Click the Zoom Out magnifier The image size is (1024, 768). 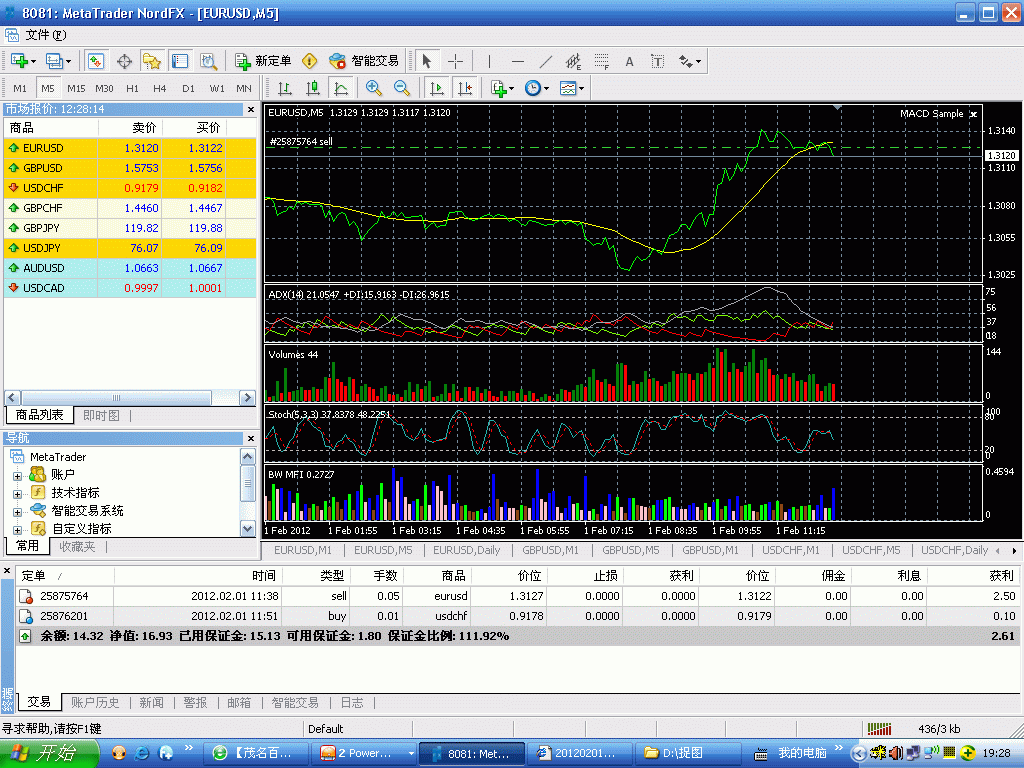401,88
